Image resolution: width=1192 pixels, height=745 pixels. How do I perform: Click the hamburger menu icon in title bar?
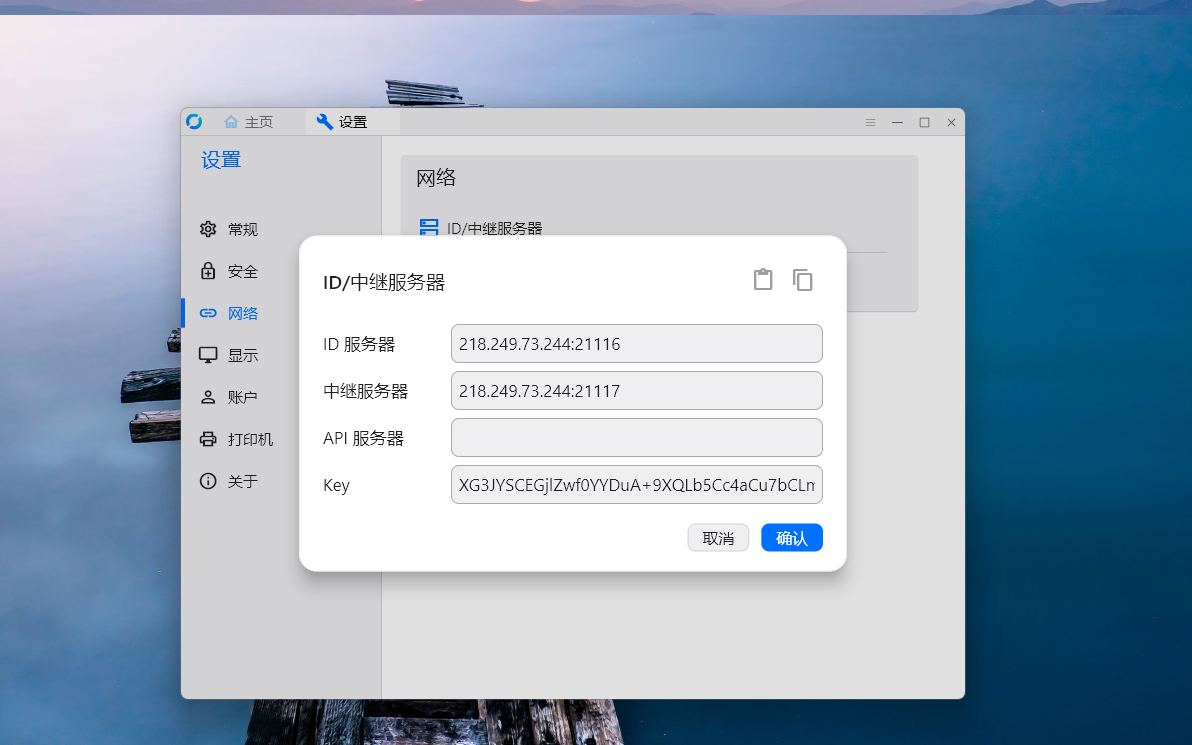pyautogui.click(x=870, y=122)
